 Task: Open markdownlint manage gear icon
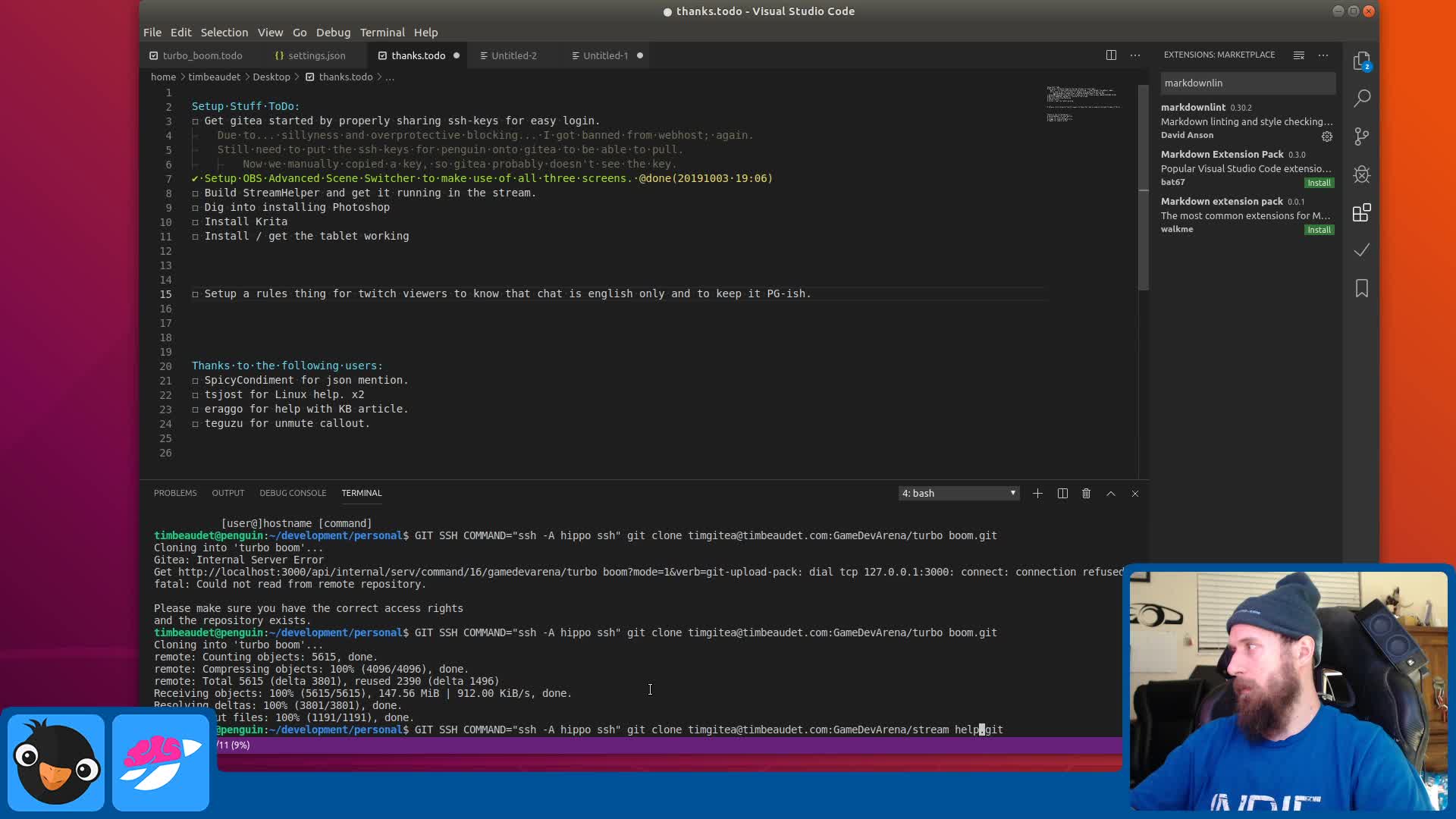point(1327,136)
